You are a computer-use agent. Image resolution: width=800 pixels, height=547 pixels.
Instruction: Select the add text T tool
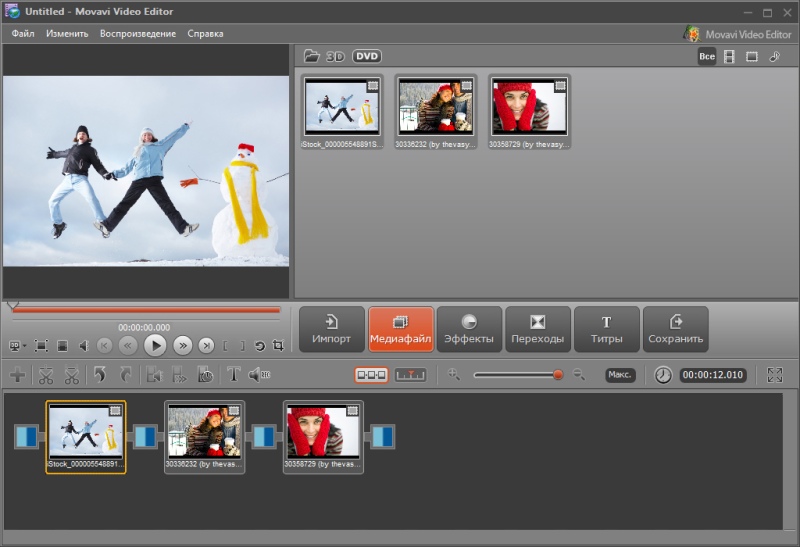pos(233,375)
